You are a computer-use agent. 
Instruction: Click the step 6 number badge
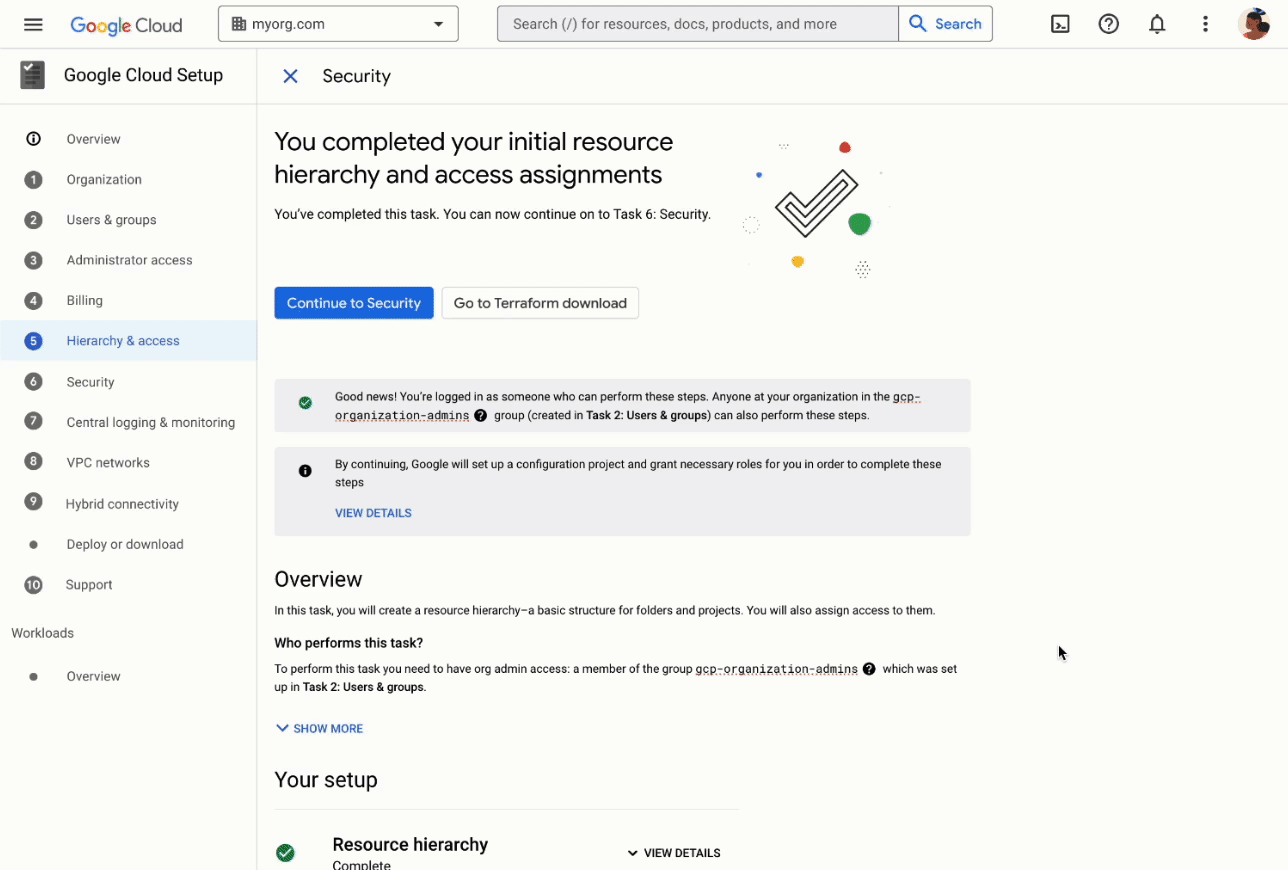click(33, 382)
